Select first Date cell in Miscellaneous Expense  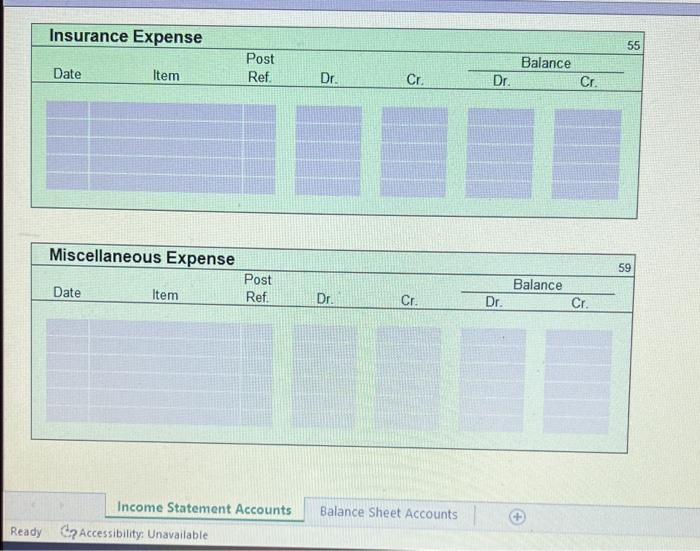67,328
